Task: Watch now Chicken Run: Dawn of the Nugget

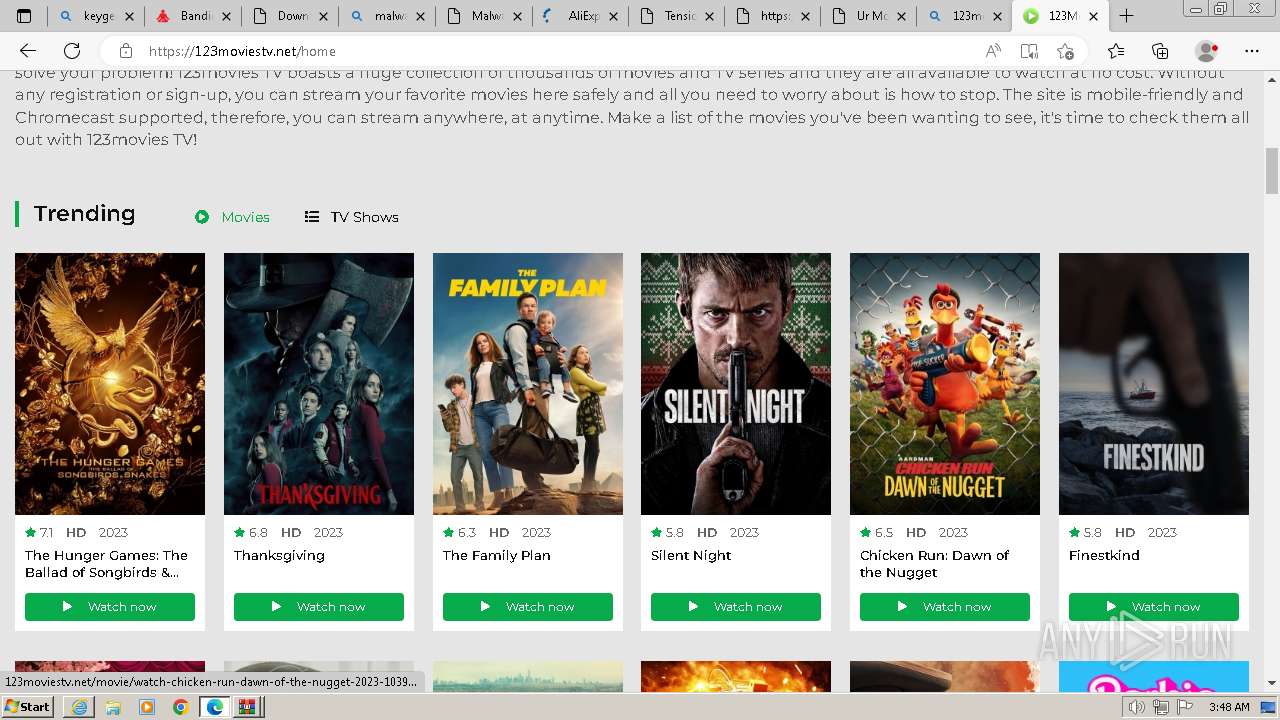Action: [945, 607]
